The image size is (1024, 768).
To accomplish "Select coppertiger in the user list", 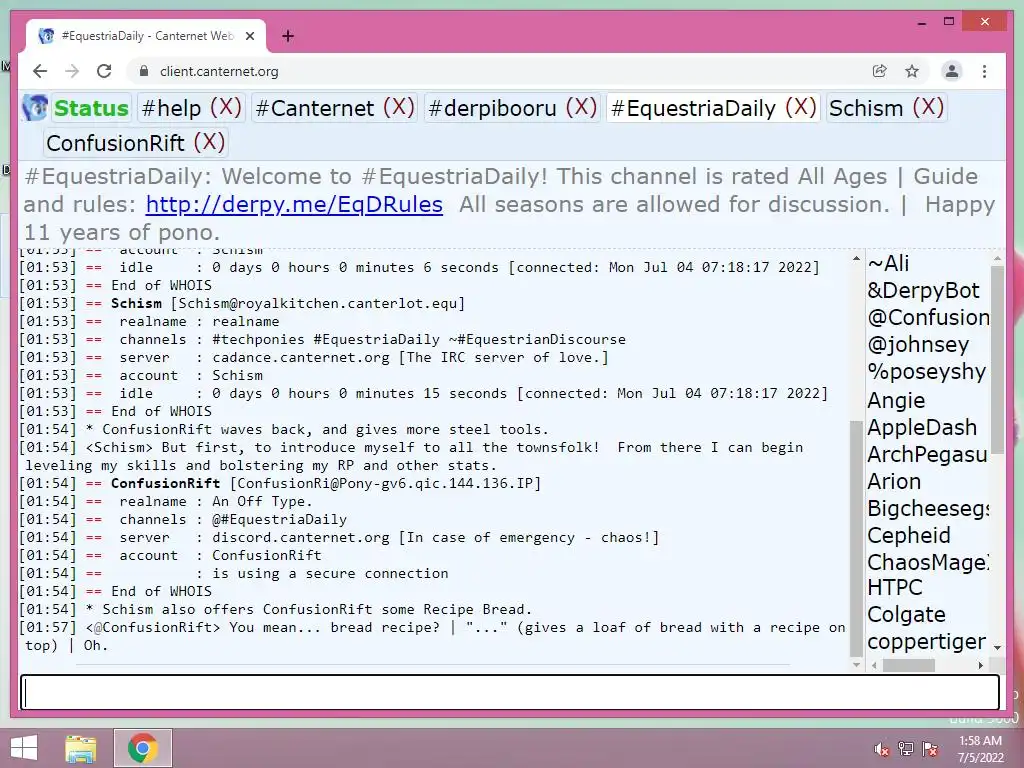I will [926, 642].
